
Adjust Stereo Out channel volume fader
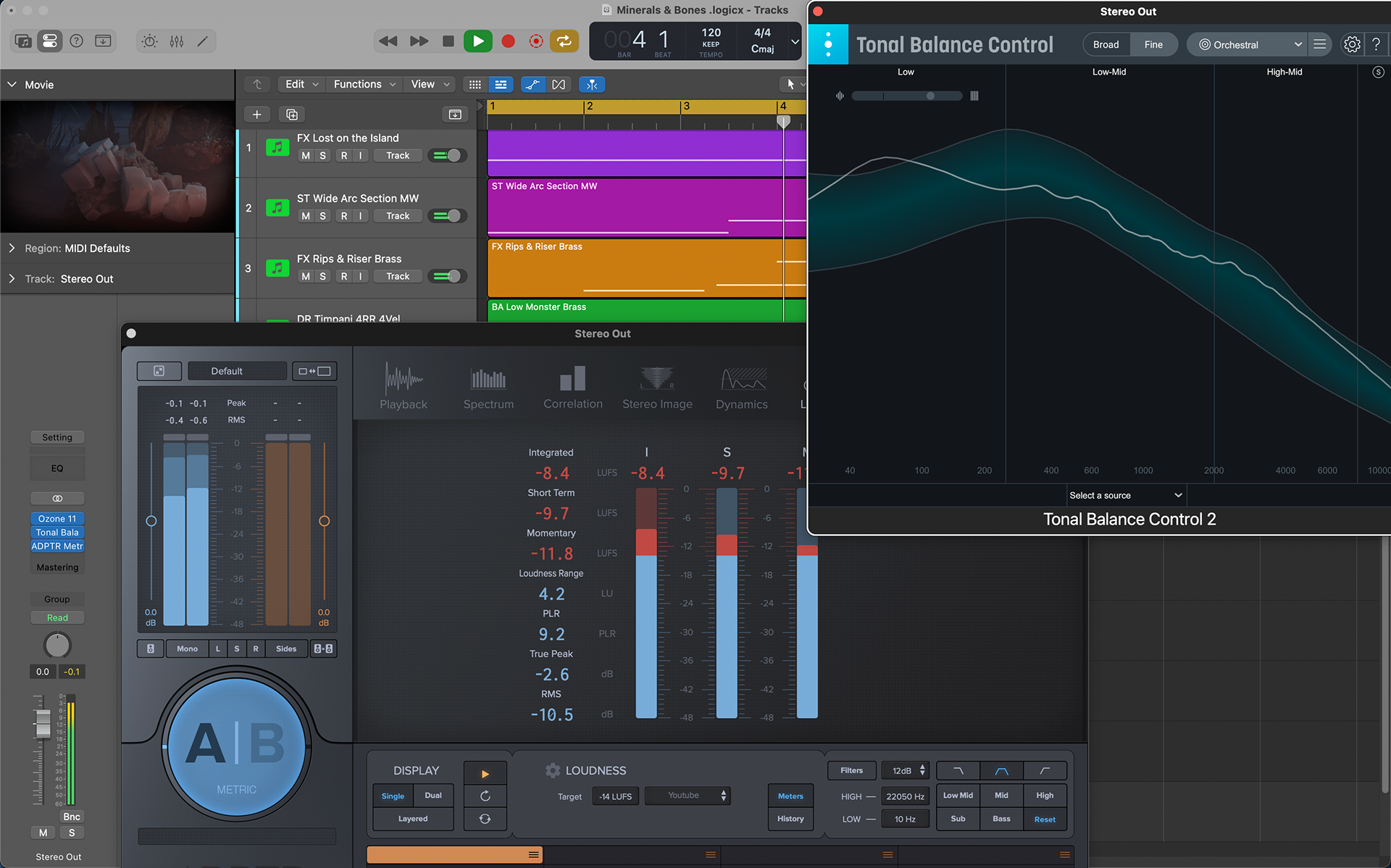[43, 723]
